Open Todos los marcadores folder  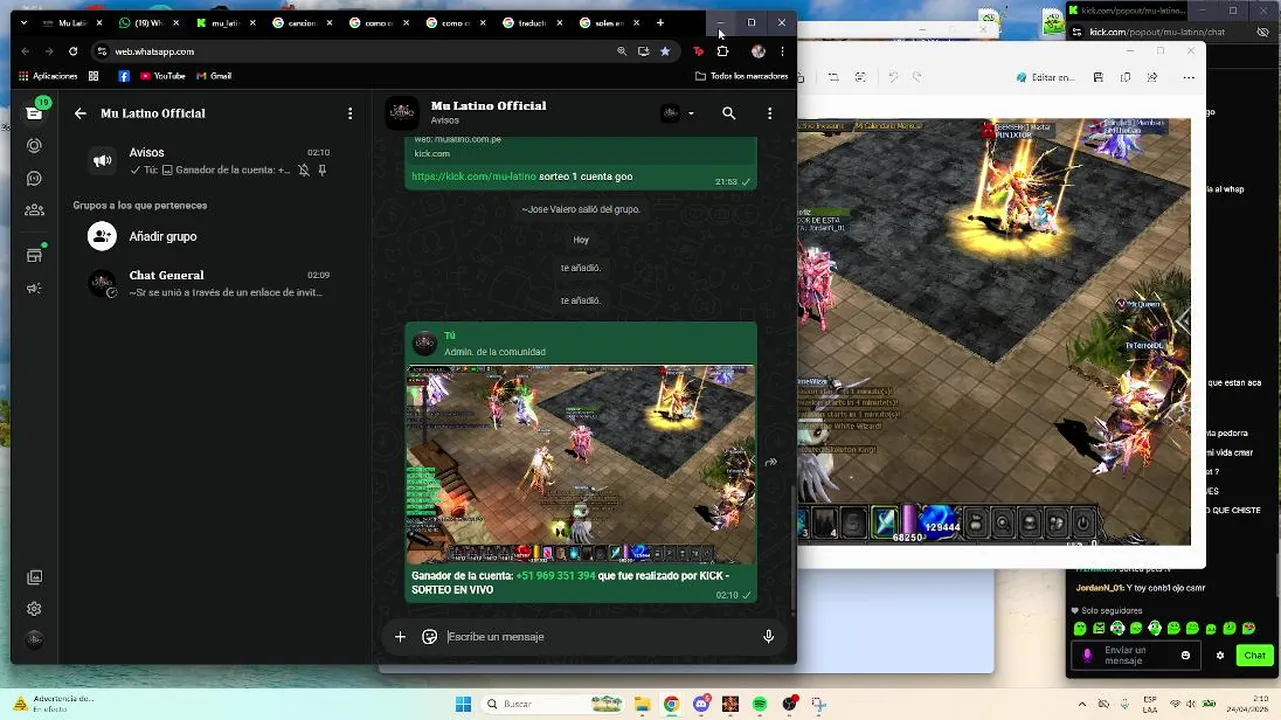coord(742,76)
